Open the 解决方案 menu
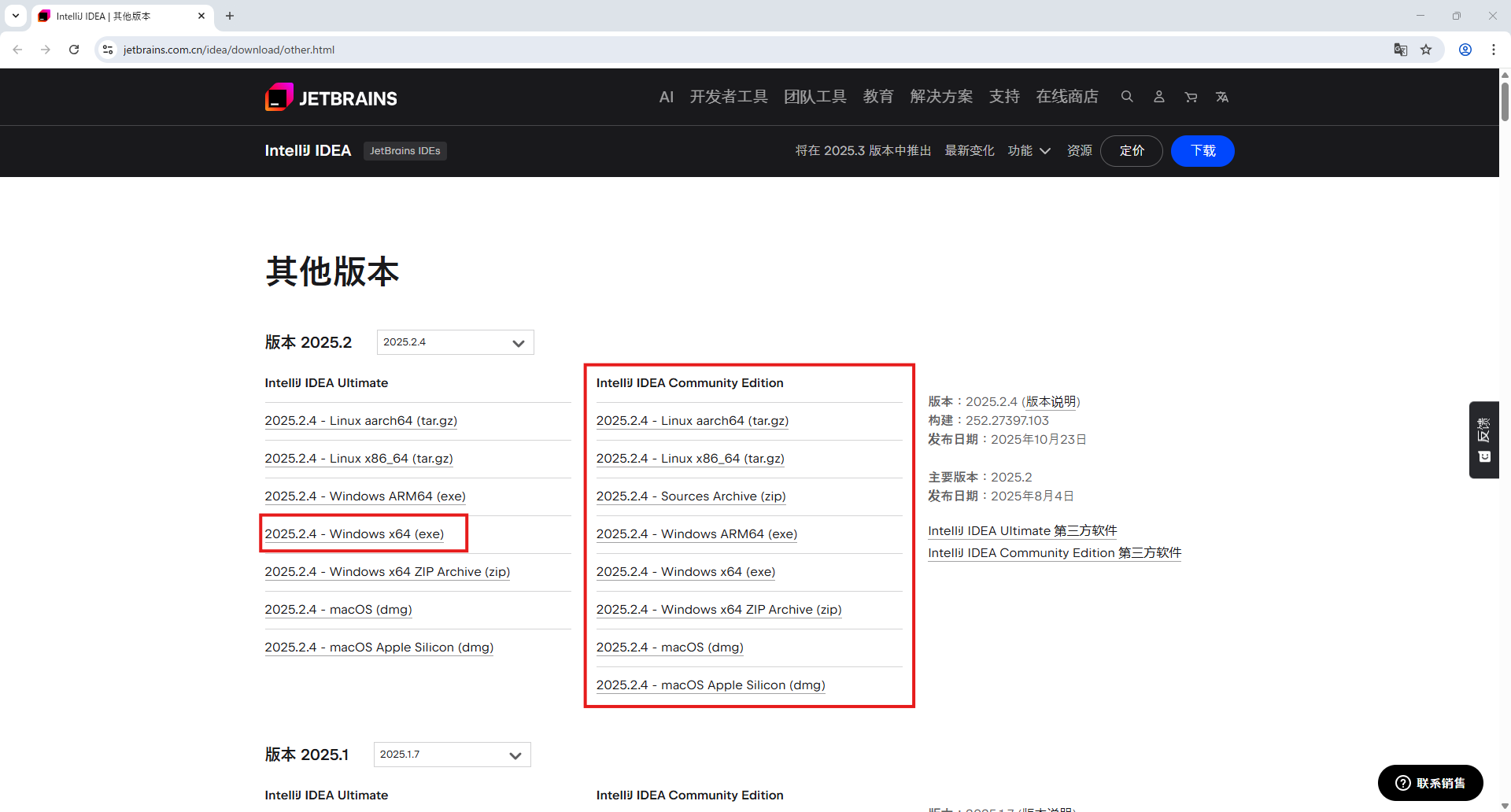This screenshot has height=812, width=1511. [941, 97]
